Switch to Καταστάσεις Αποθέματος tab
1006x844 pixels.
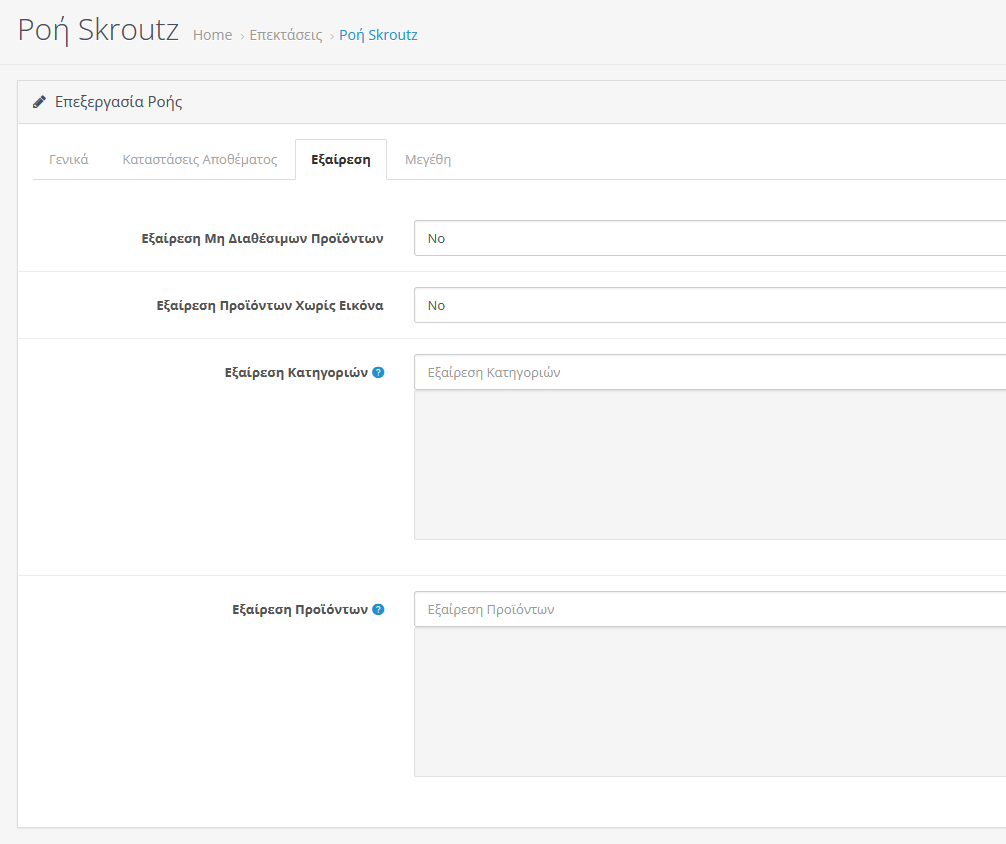coord(200,159)
